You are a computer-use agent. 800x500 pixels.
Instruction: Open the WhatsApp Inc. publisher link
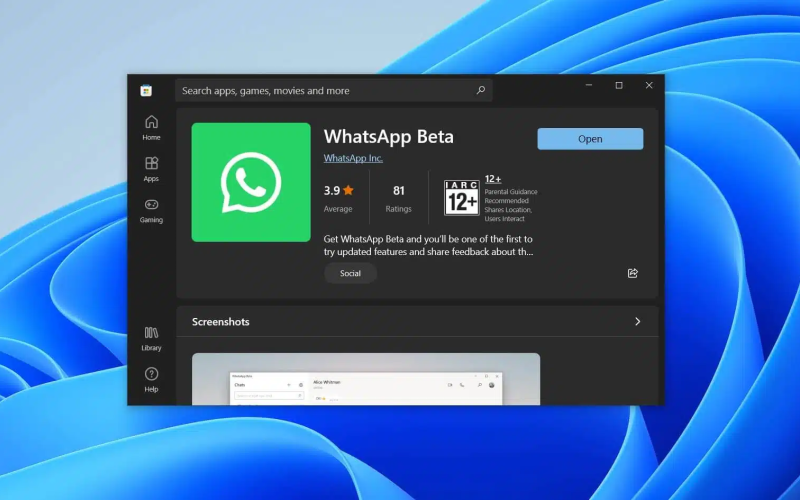click(x=353, y=158)
